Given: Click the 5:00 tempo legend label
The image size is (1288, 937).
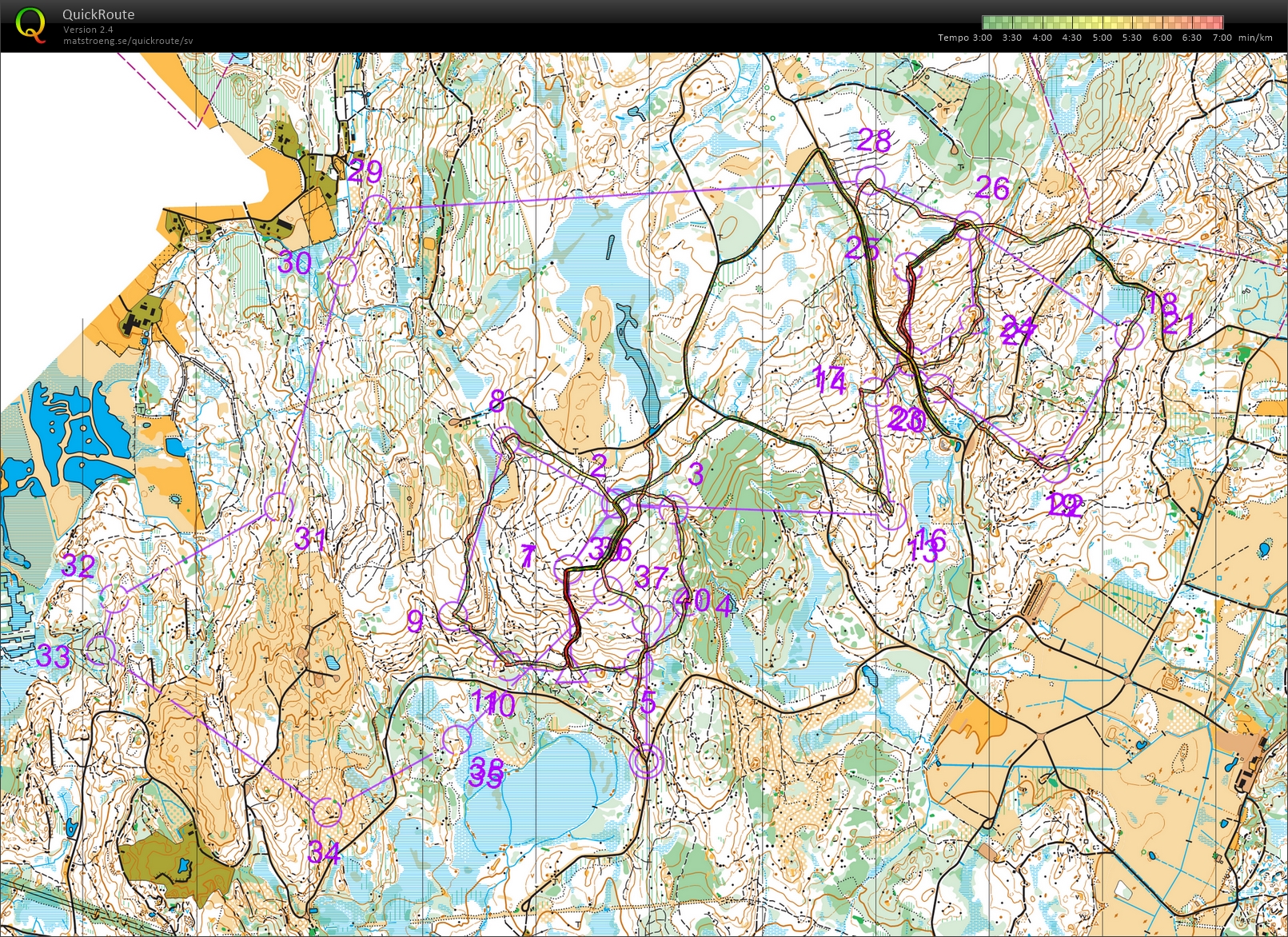Looking at the screenshot, I should pyautogui.click(x=1103, y=38).
